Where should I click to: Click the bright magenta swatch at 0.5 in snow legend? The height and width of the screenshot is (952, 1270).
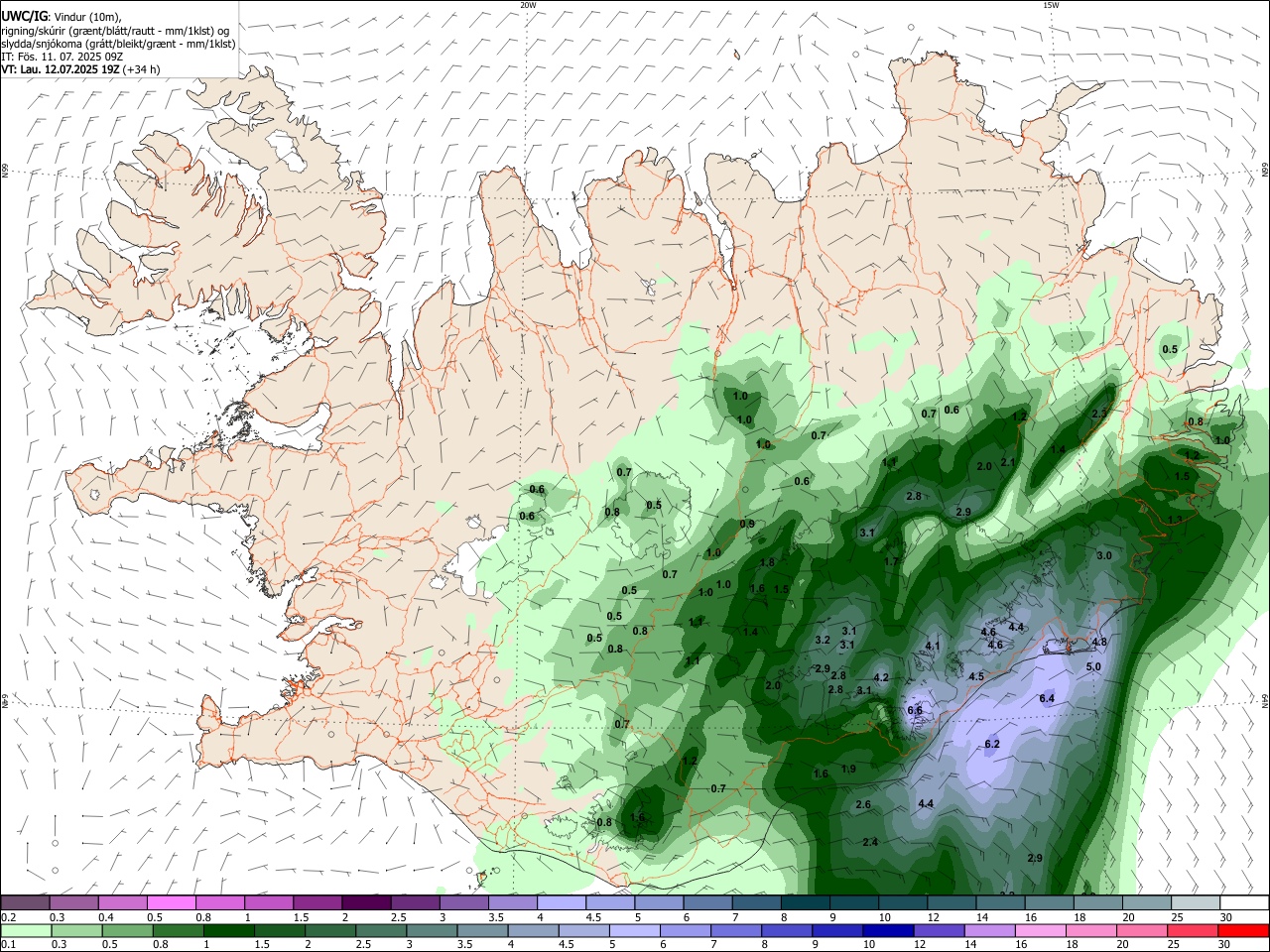(x=172, y=903)
